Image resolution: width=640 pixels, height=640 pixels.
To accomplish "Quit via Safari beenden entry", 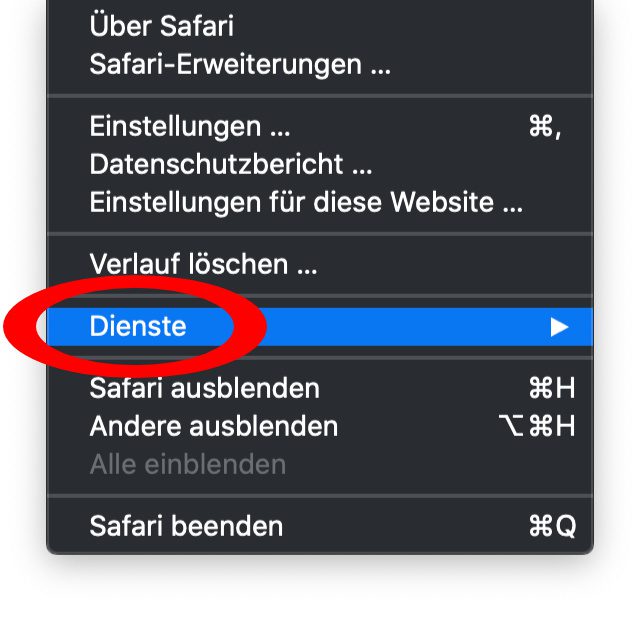I will pyautogui.click(x=186, y=526).
